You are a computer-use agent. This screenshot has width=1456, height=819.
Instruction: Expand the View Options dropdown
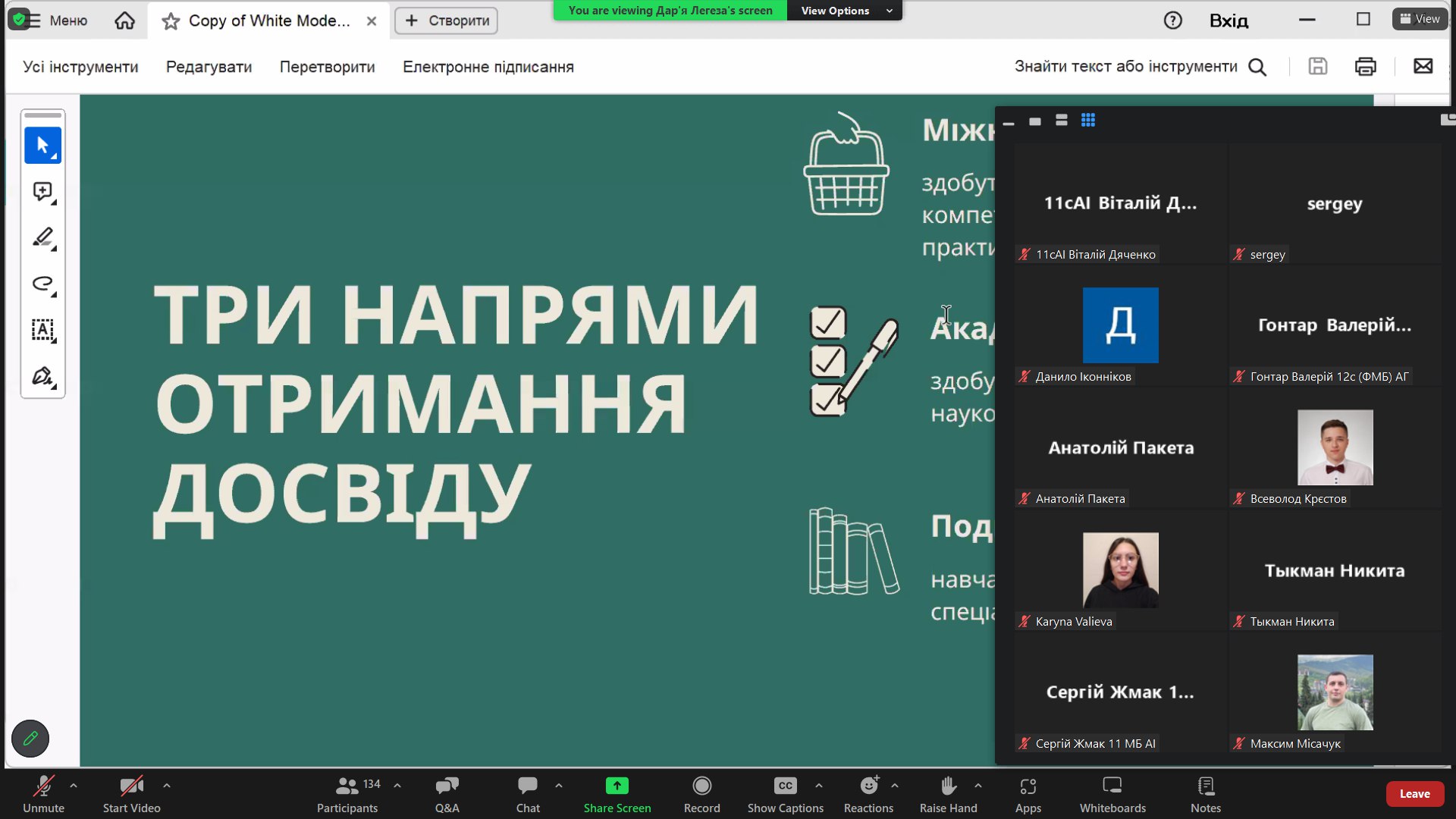click(x=846, y=11)
